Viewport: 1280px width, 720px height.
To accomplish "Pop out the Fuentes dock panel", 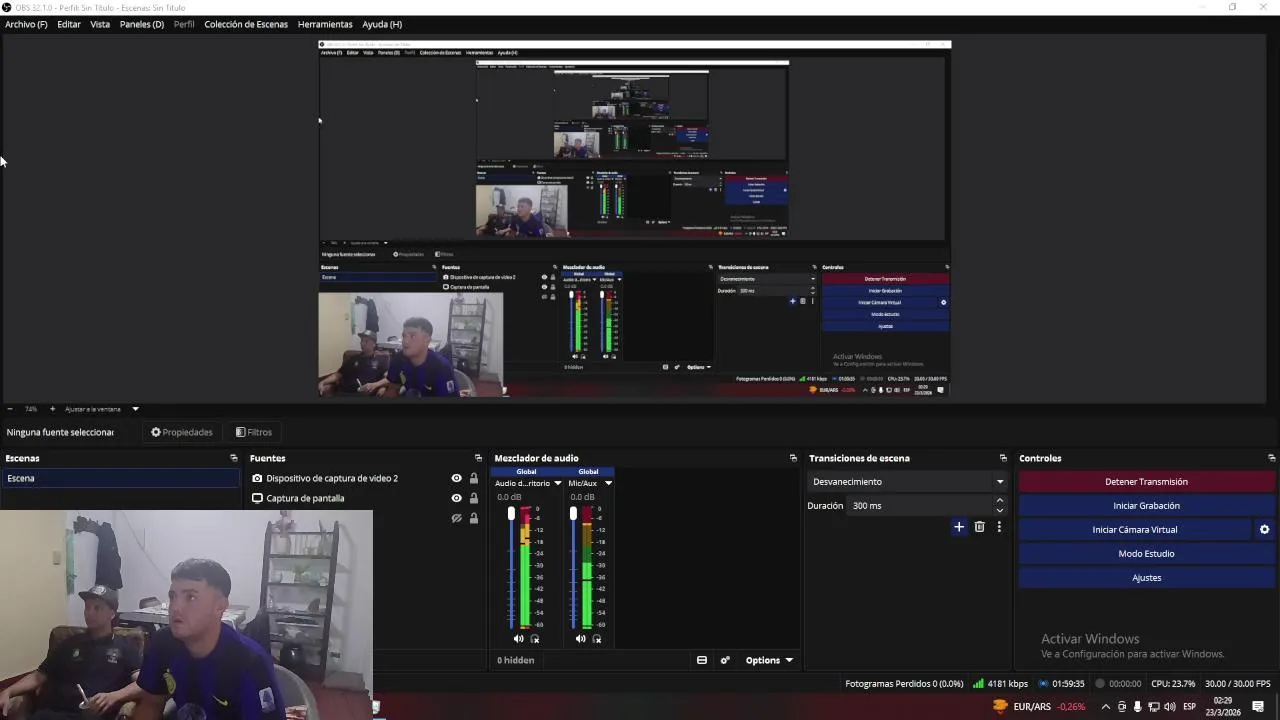I will (478, 458).
